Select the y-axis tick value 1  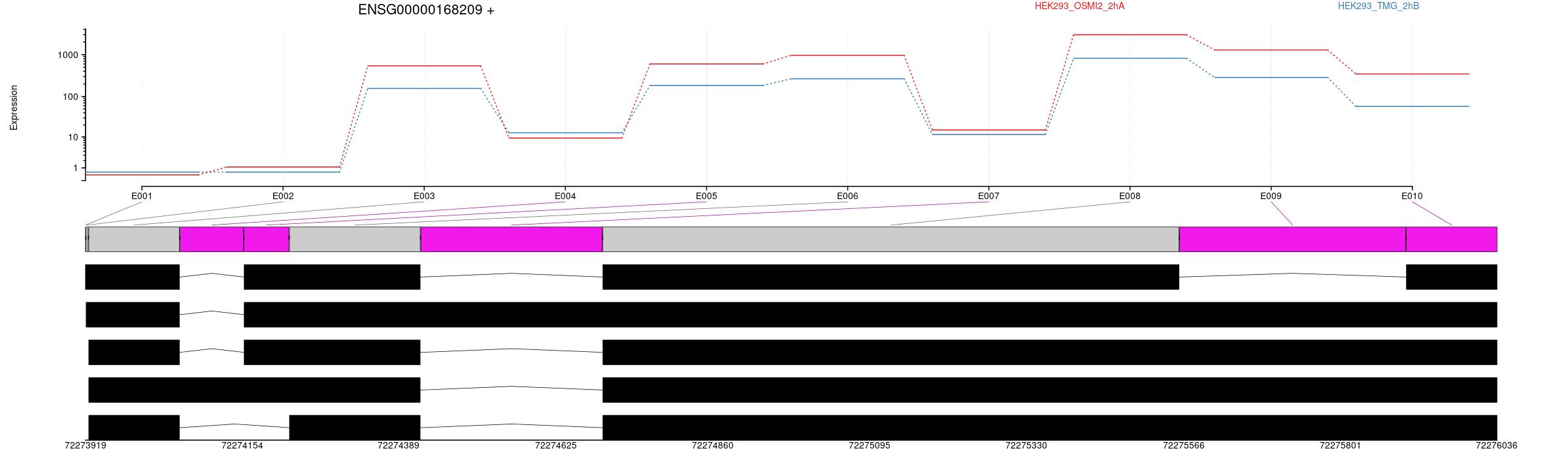click(75, 168)
